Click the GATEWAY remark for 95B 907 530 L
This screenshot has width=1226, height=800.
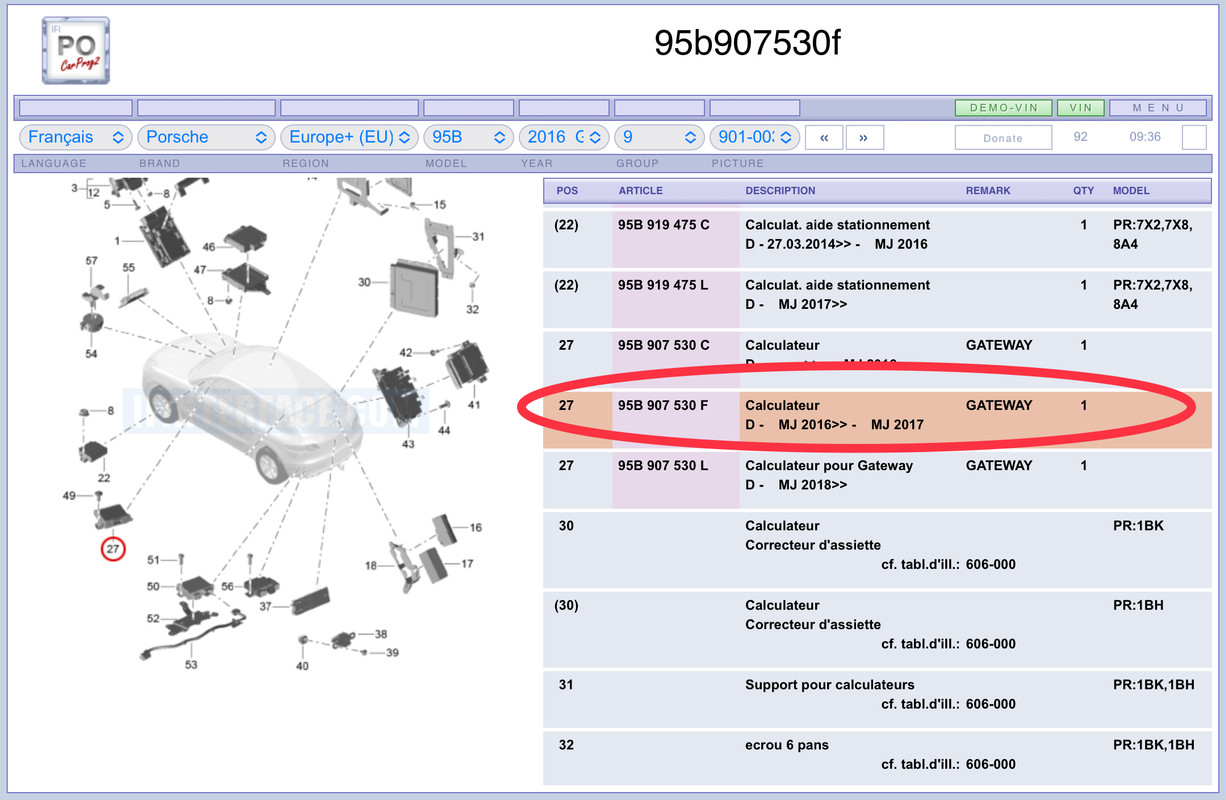pyautogui.click(x=999, y=465)
